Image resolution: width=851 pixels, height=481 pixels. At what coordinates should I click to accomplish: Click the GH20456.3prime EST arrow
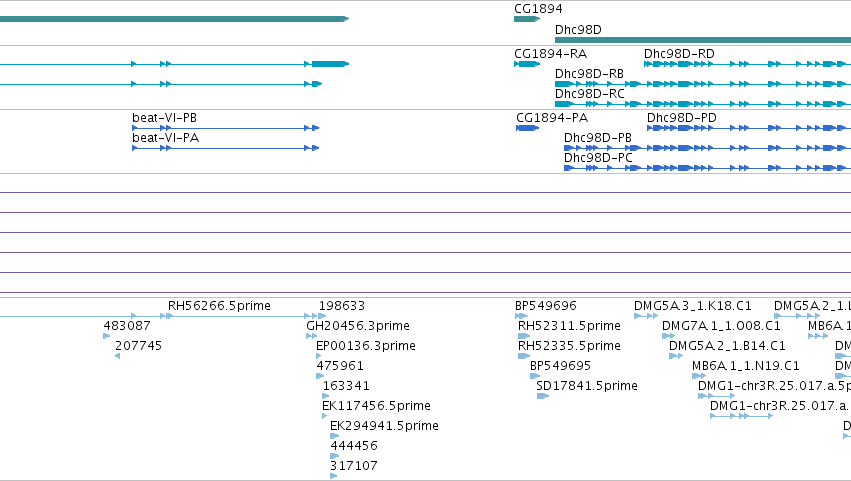click(312, 336)
